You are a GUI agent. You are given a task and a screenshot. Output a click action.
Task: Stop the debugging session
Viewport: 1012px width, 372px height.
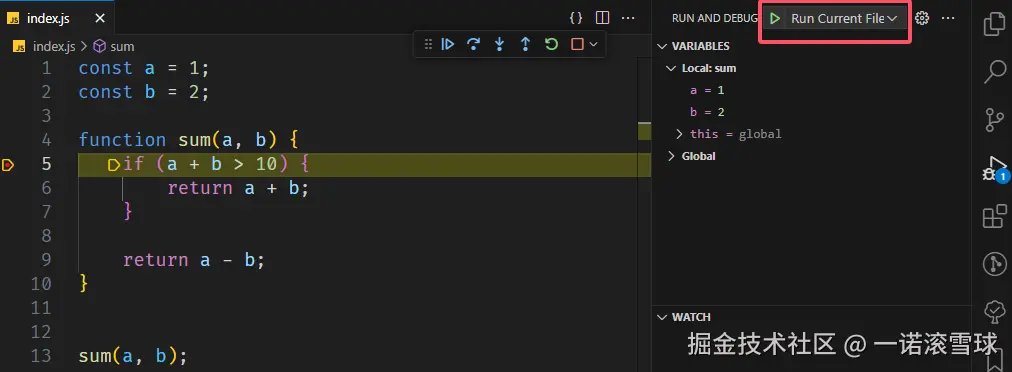578,44
